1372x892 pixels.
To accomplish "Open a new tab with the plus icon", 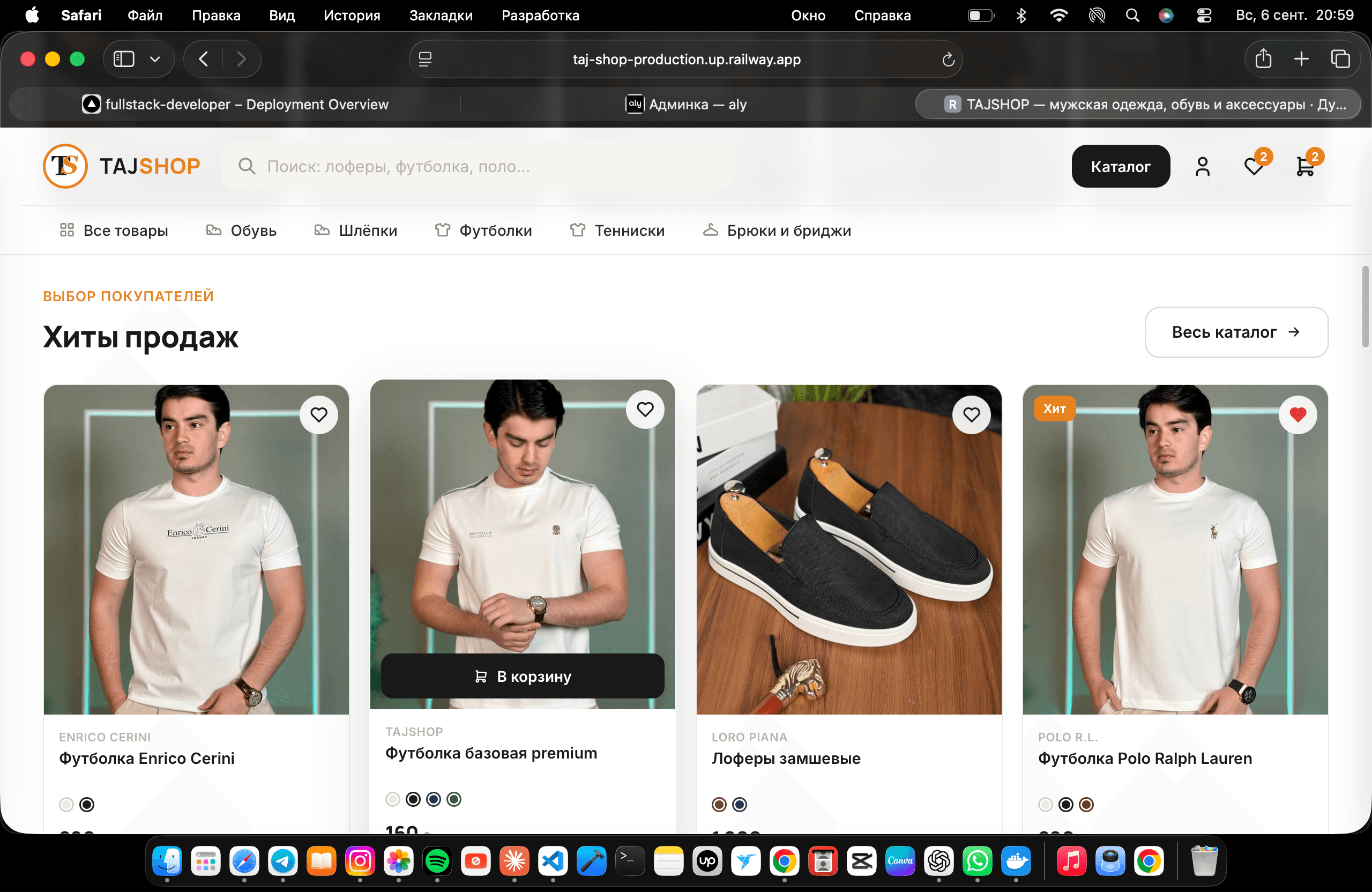I will (1301, 59).
